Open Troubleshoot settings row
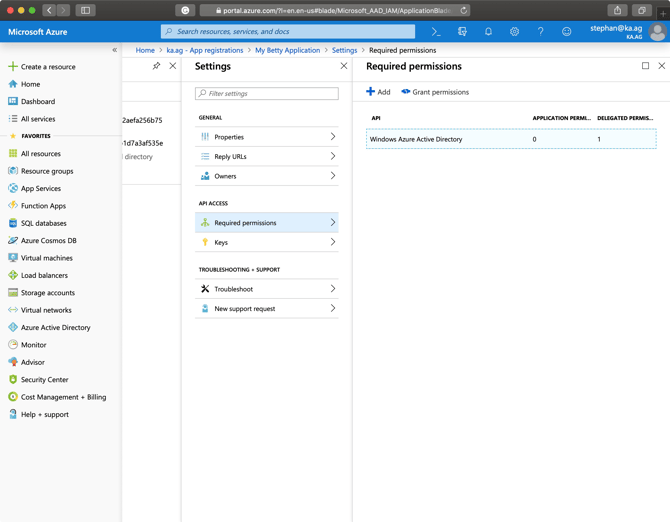 (x=267, y=289)
